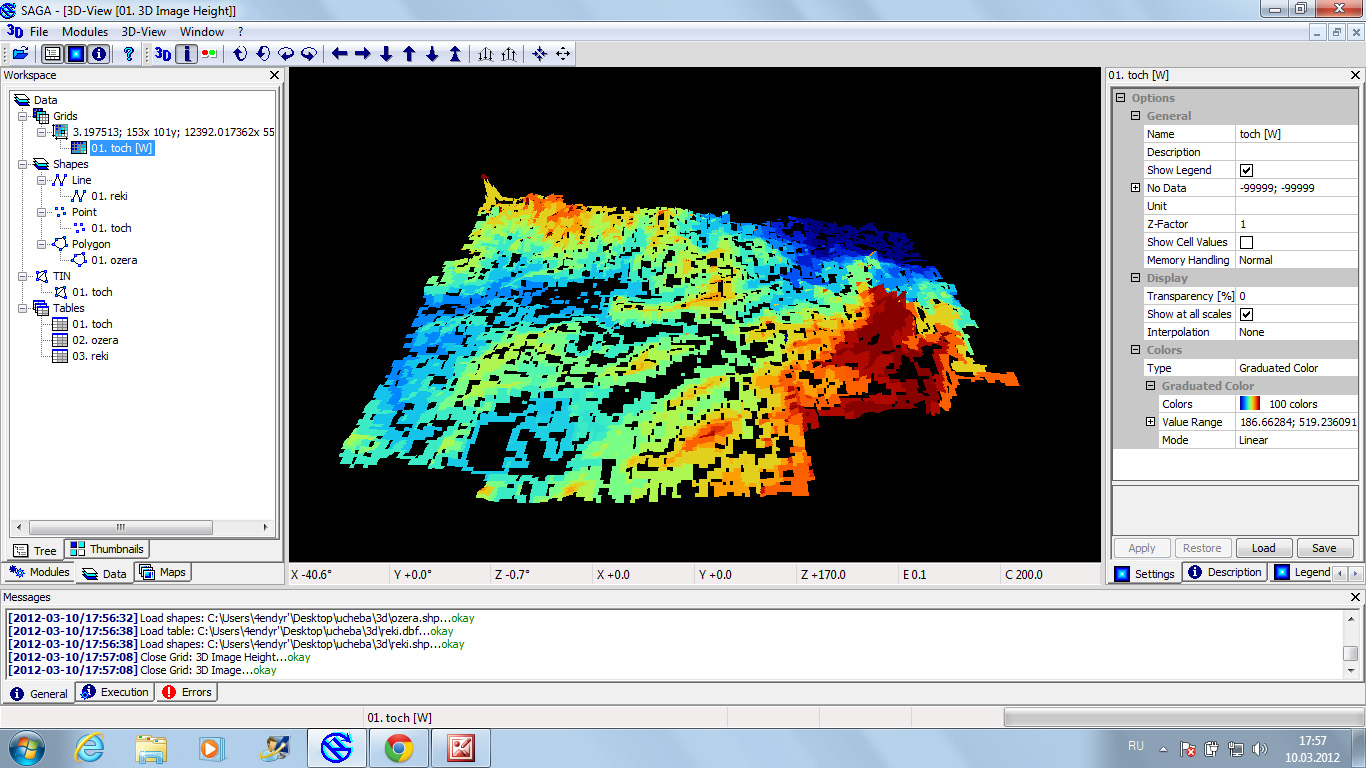Switch to the Thumbnails tab
Viewport: 1366px width, 768px height.
click(x=108, y=549)
